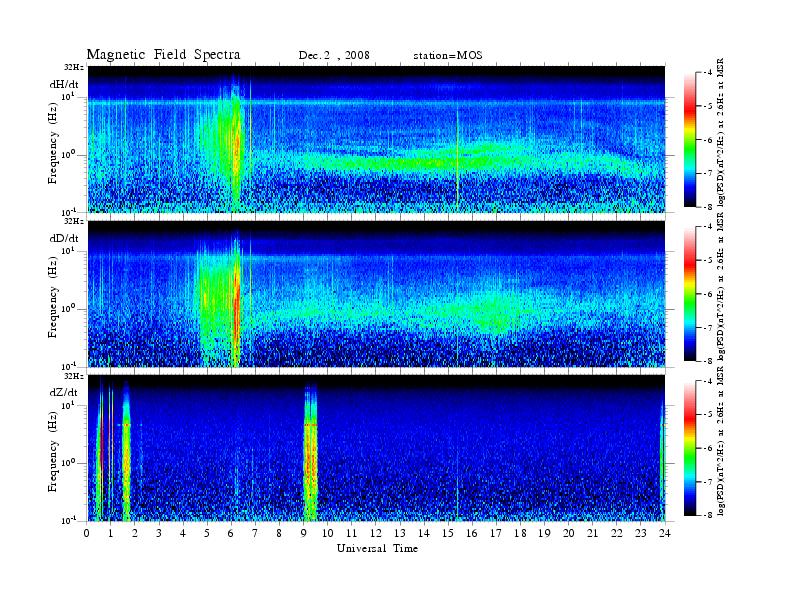
Task: Click the dD/dt panel's color bar
Action: [690, 294]
